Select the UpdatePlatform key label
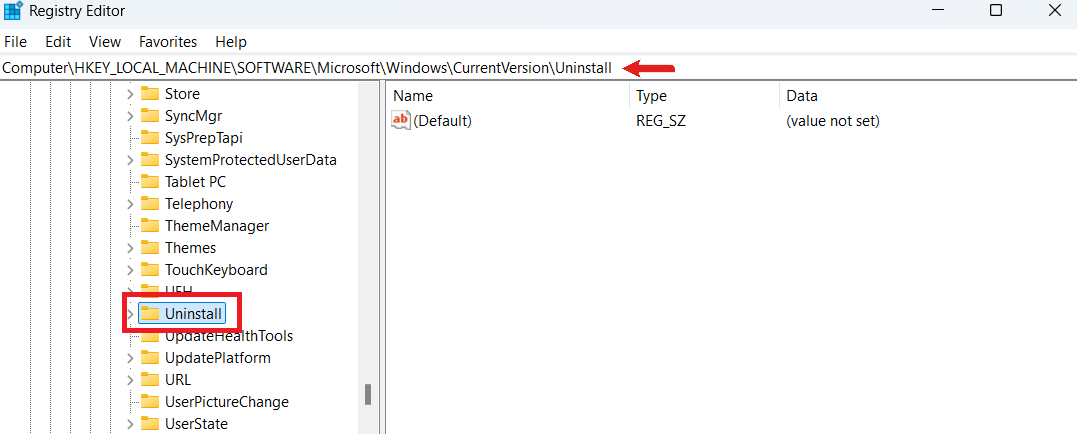The width and height of the screenshot is (1077, 434). pos(217,358)
